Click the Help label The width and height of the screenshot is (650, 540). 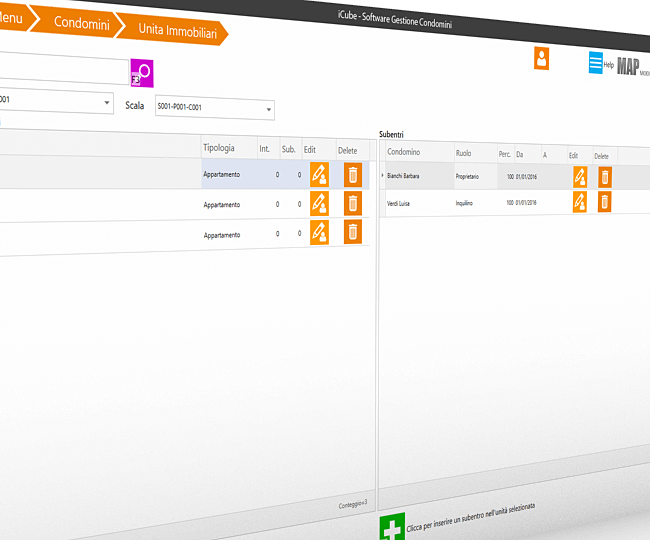click(x=609, y=65)
